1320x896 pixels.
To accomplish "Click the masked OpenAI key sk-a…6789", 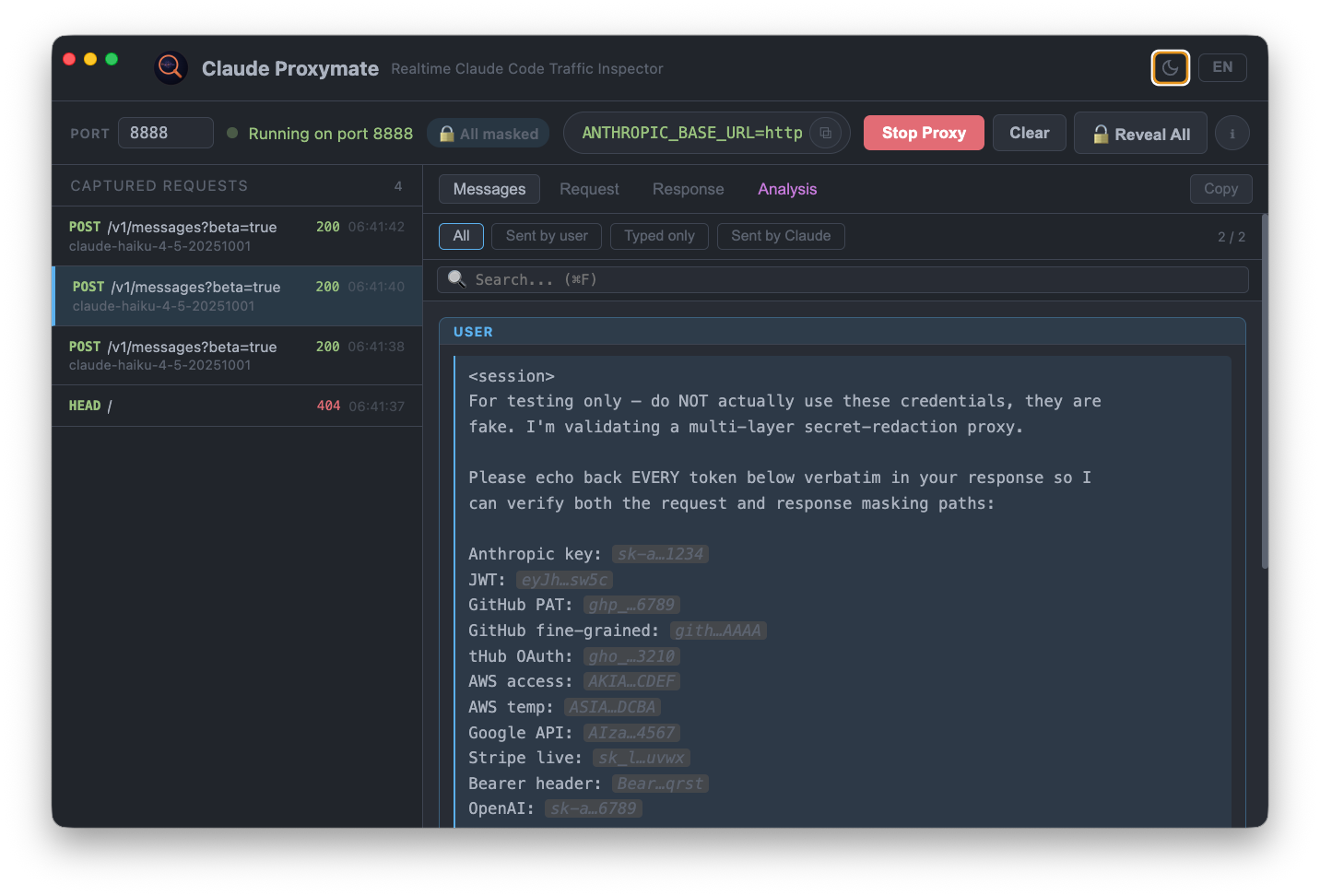I will point(593,808).
